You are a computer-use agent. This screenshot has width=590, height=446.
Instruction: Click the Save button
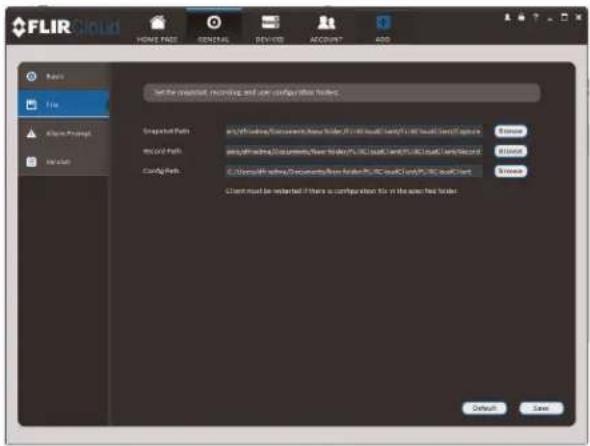point(541,408)
